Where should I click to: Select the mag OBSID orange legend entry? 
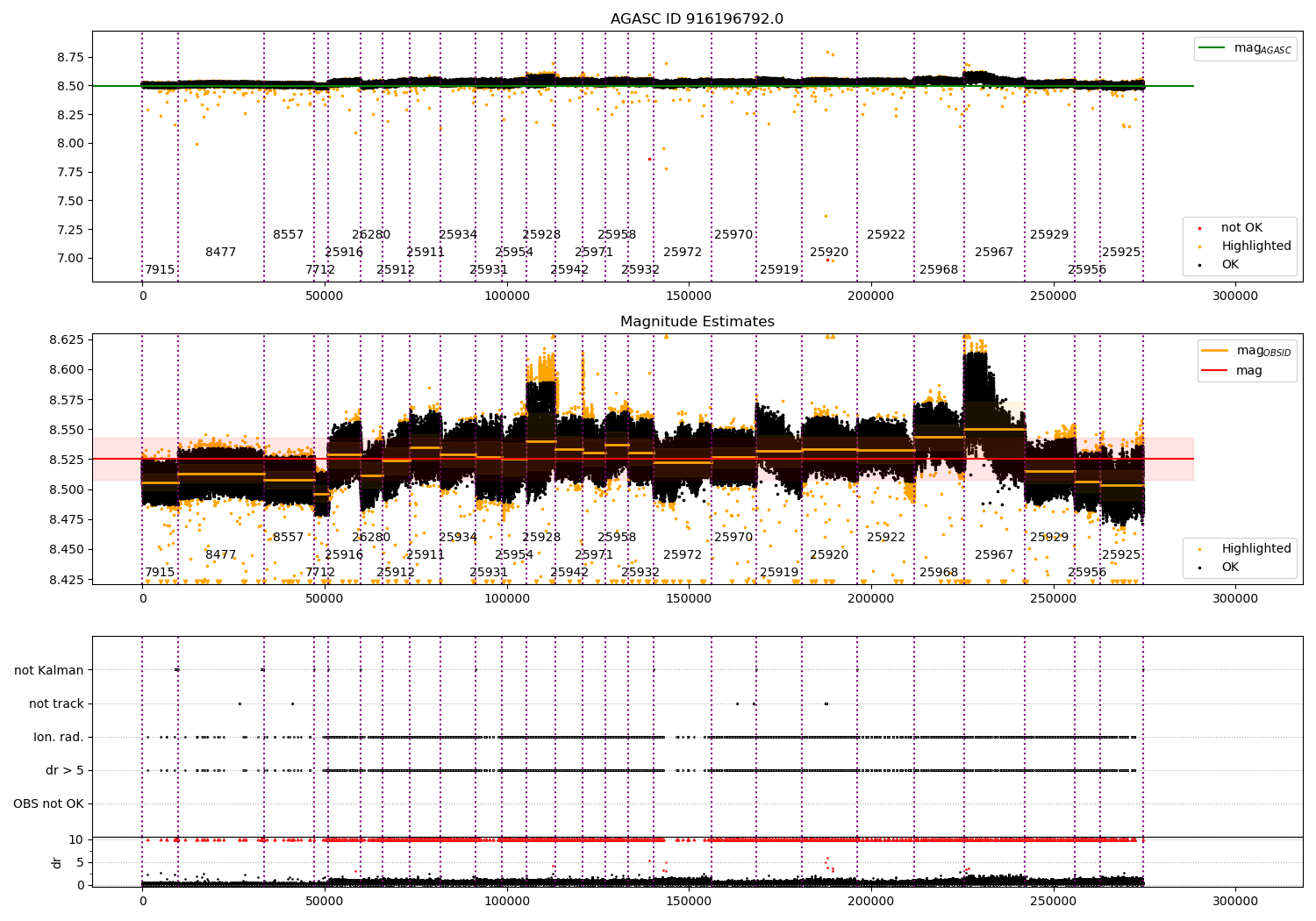(1246, 351)
